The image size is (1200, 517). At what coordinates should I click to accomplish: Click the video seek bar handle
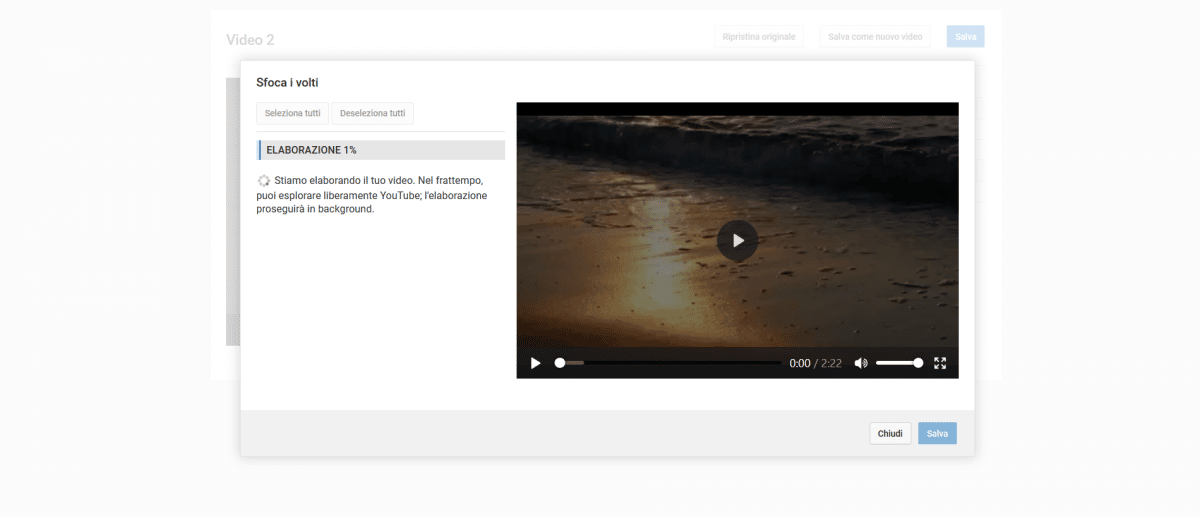pos(560,363)
